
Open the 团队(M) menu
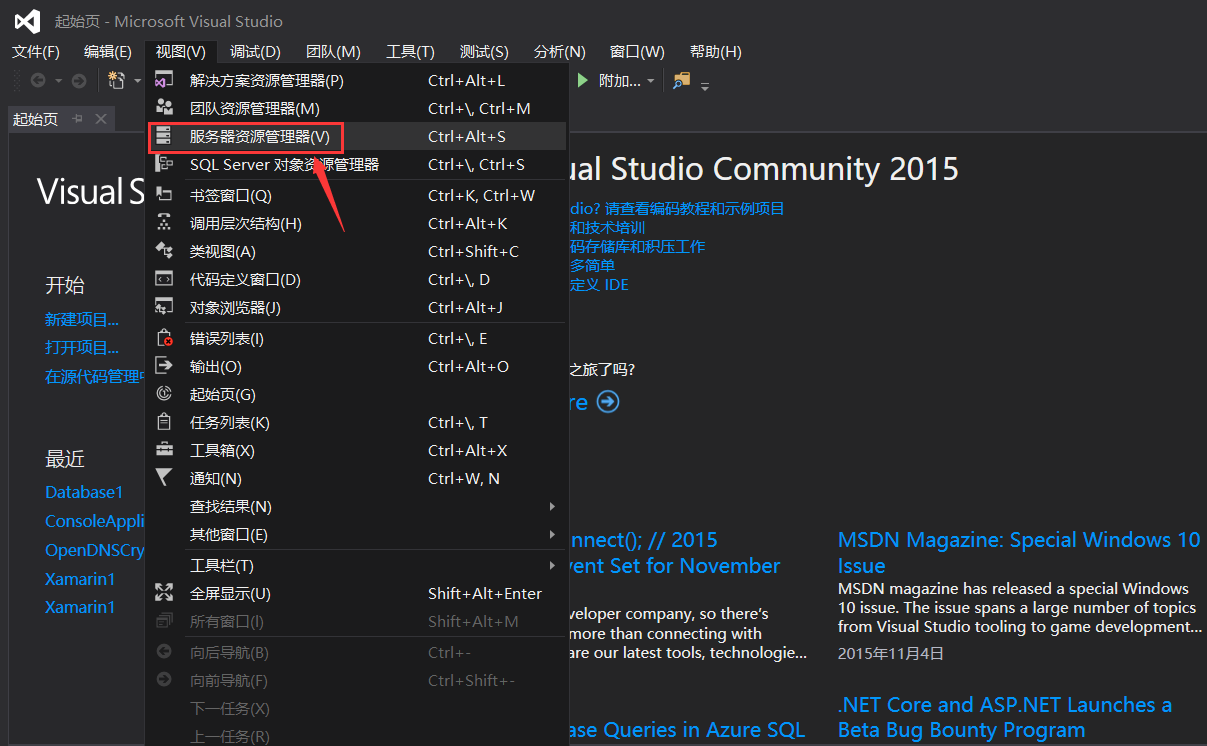[x=333, y=51]
